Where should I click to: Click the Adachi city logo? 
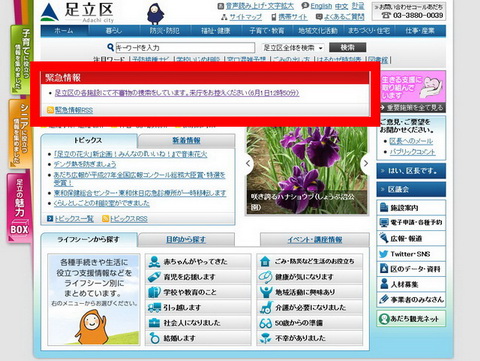tap(77, 13)
